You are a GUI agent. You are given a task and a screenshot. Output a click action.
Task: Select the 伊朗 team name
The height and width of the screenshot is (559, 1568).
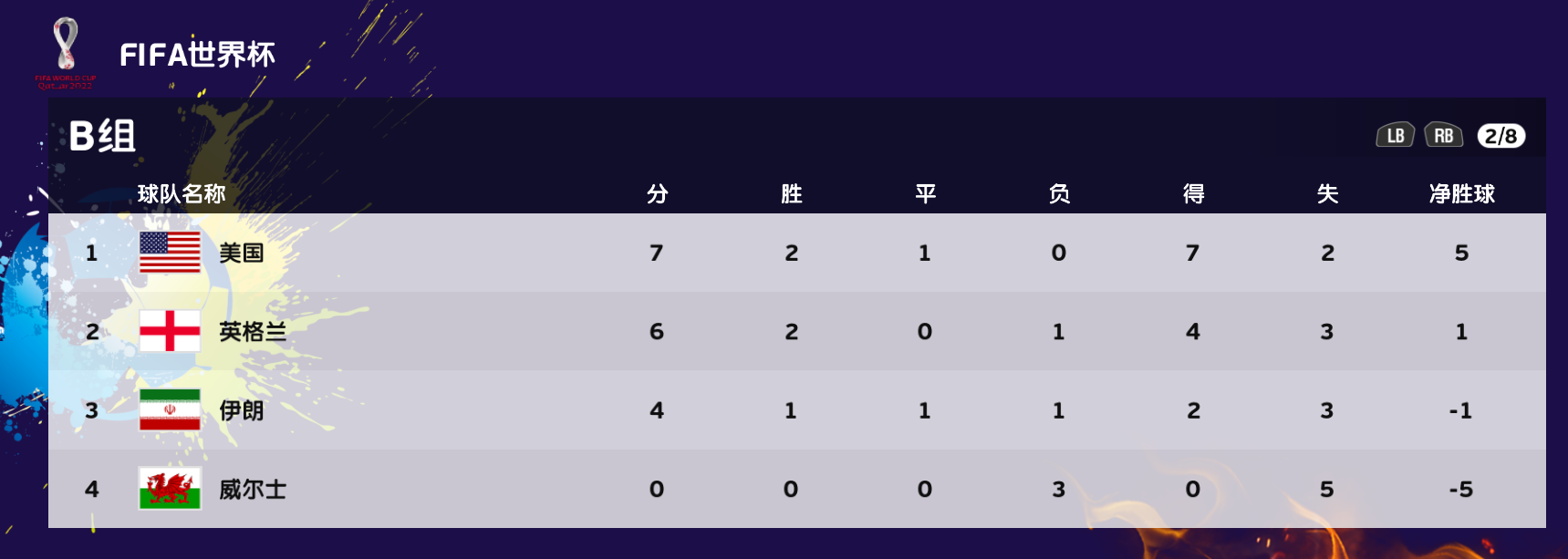click(x=242, y=410)
